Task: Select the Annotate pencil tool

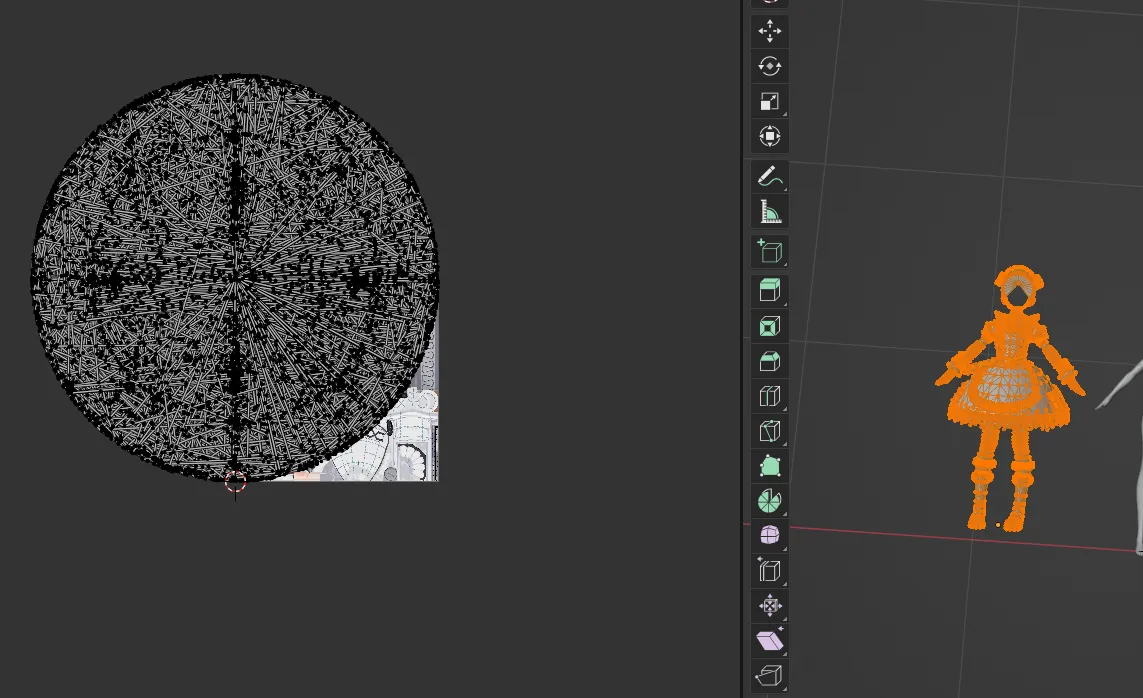Action: click(x=770, y=176)
